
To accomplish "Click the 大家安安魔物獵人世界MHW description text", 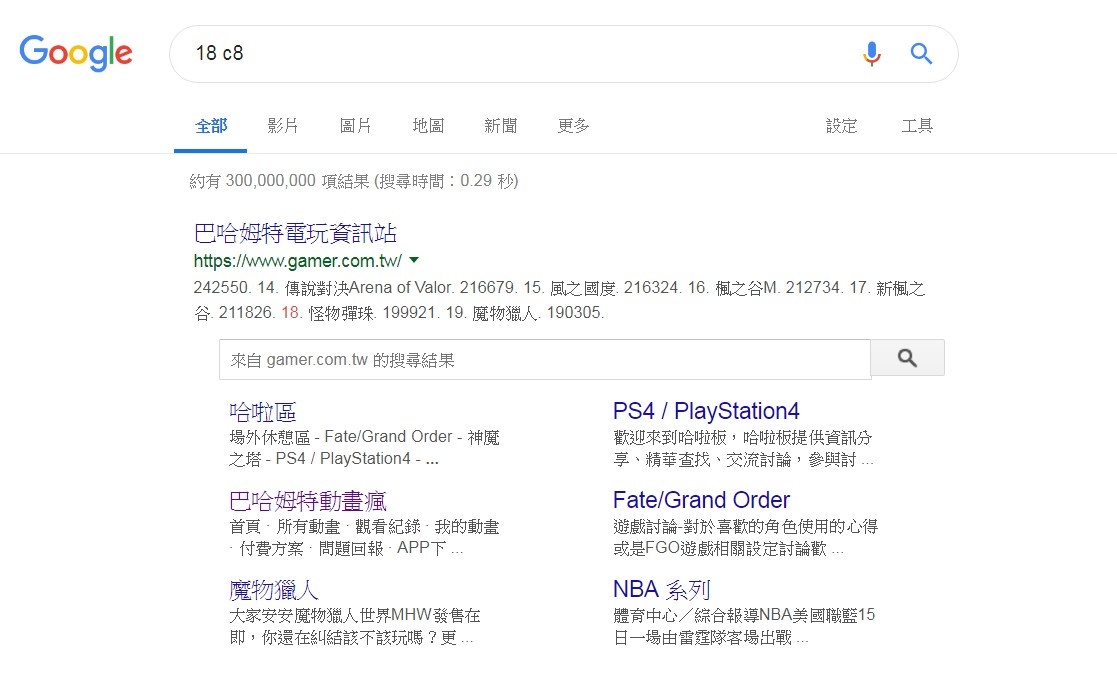I will pyautogui.click(x=355, y=626).
